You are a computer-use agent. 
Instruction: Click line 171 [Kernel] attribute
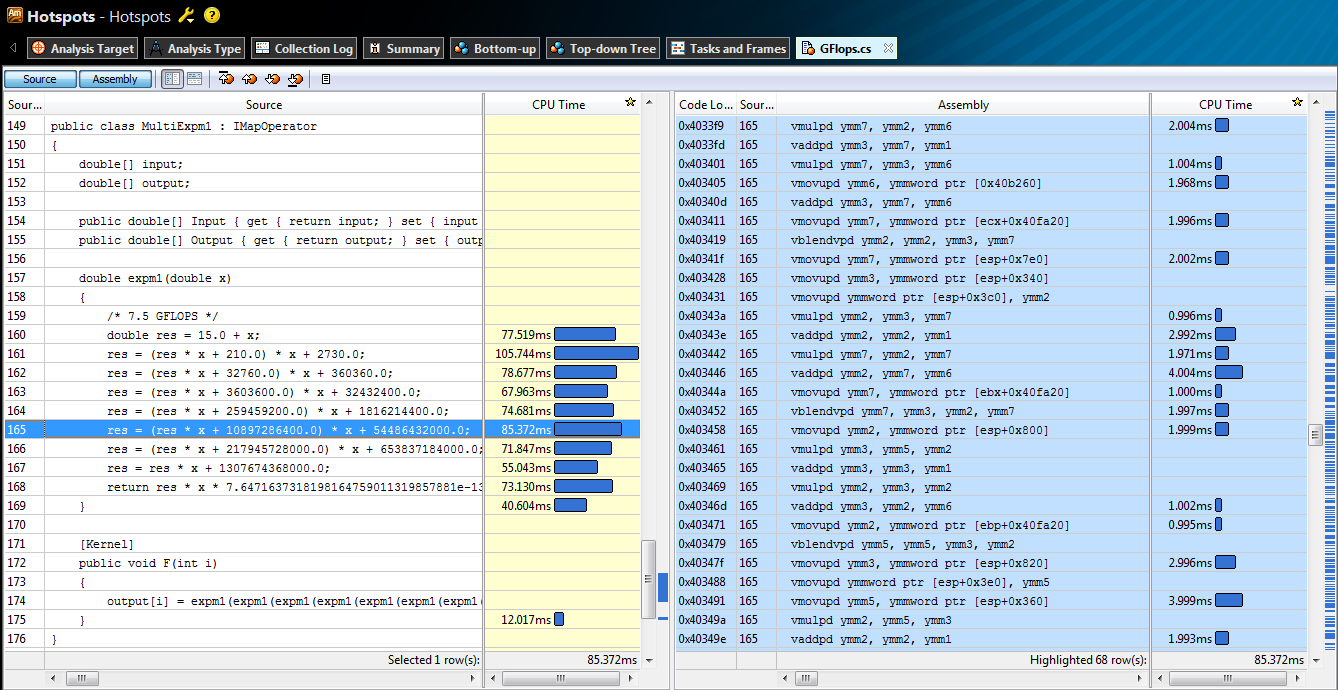[106, 544]
